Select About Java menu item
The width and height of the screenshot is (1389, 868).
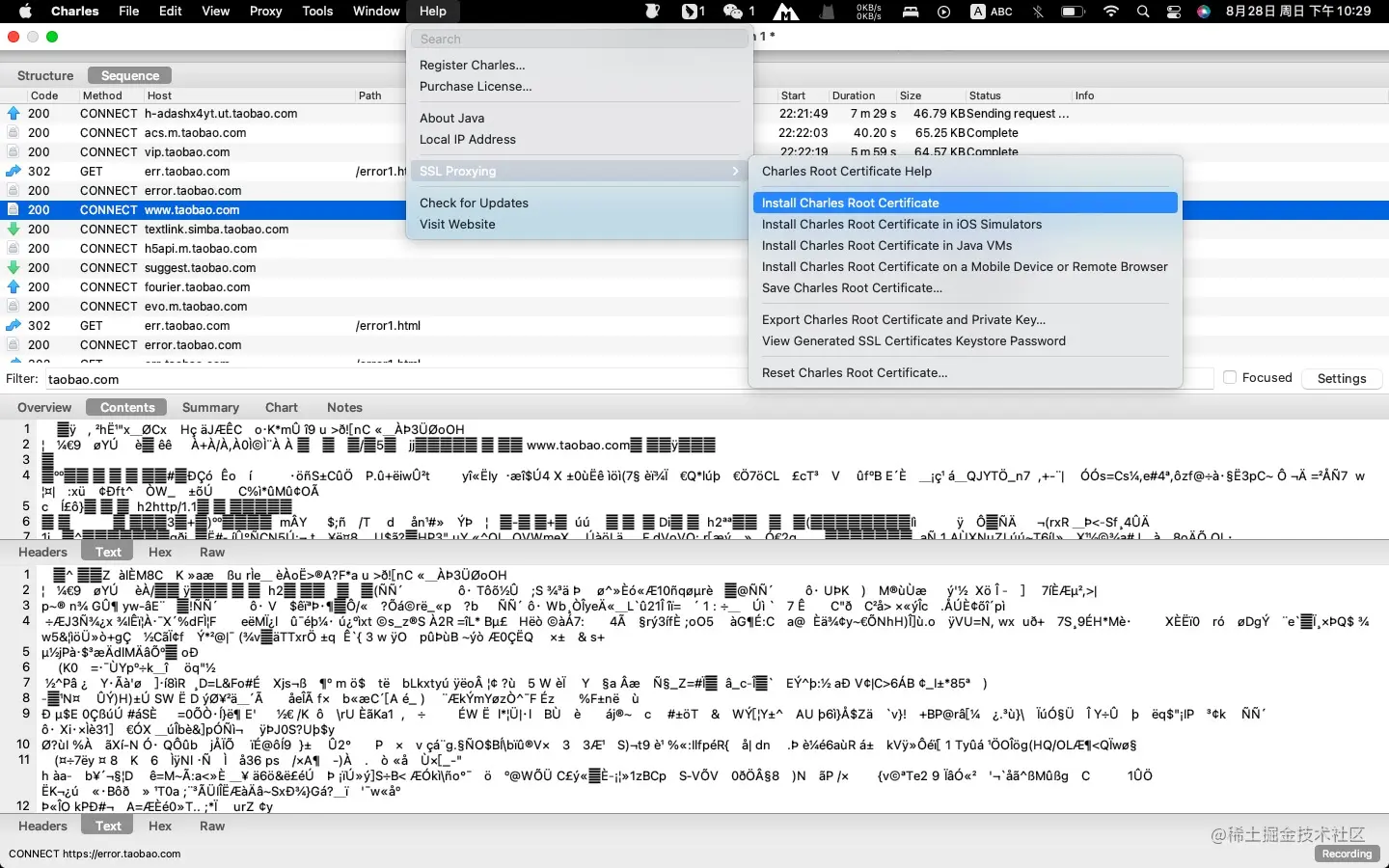(x=580, y=118)
